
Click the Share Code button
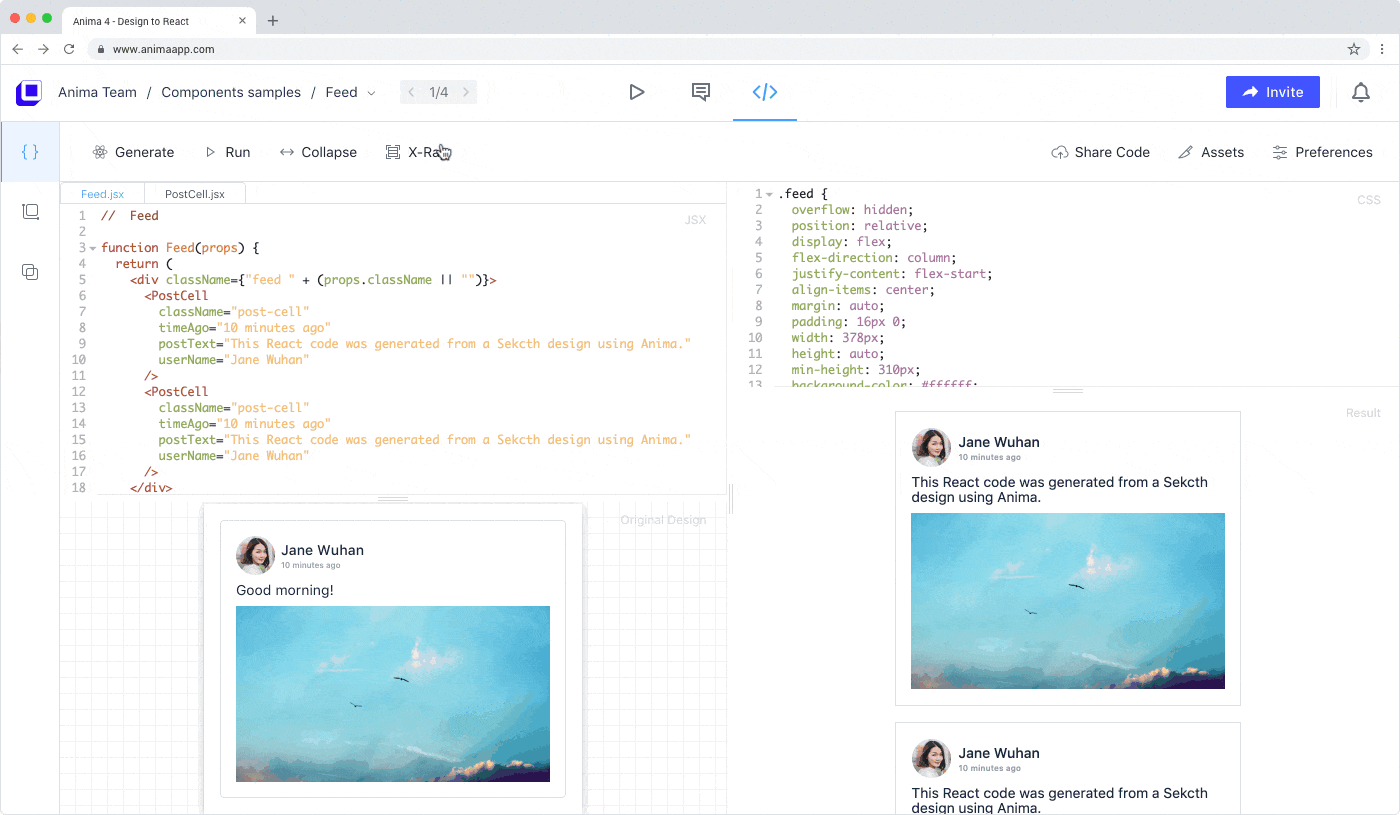pyautogui.click(x=1100, y=152)
